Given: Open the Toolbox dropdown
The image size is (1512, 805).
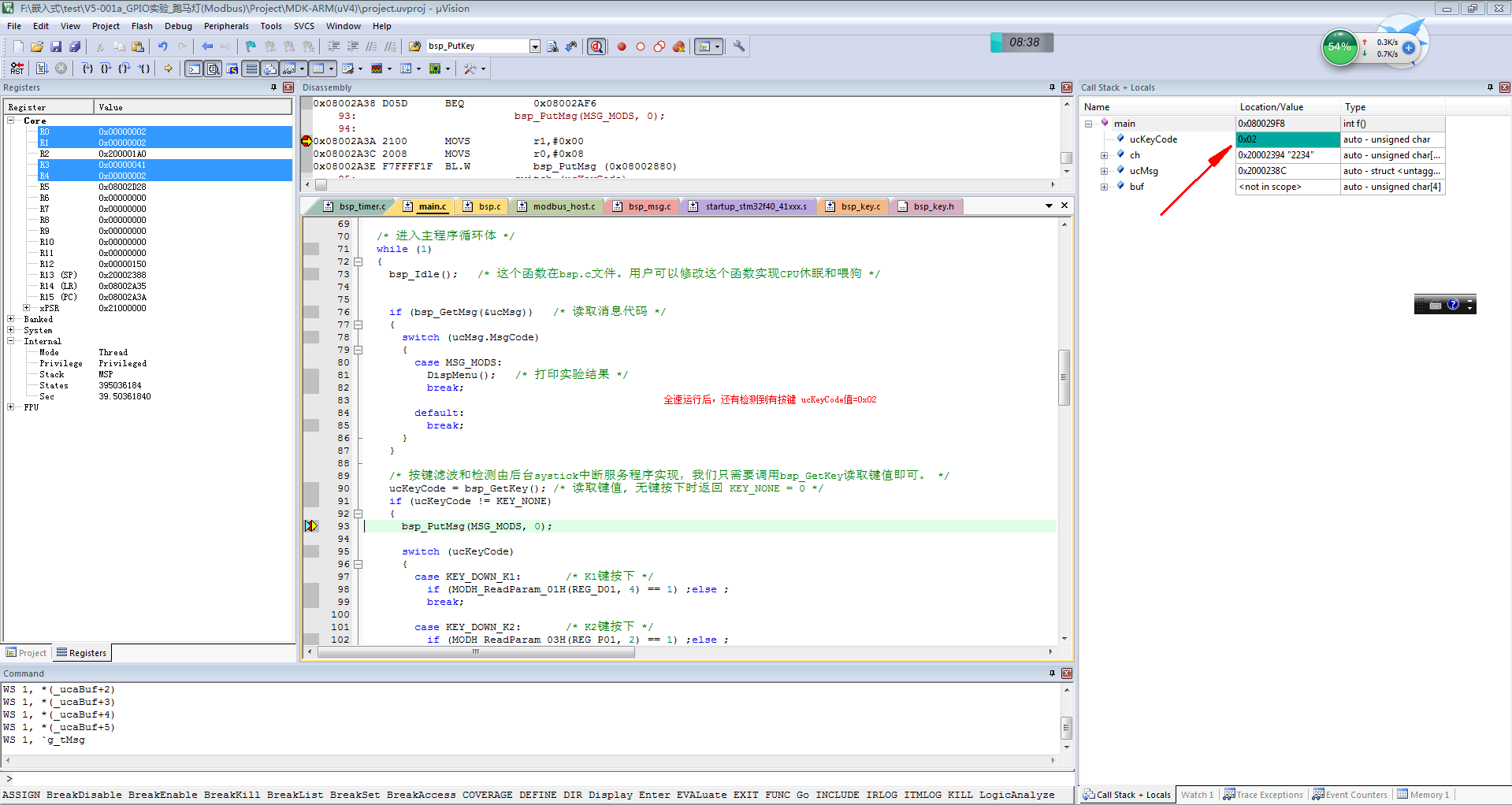Looking at the screenshot, I should pyautogui.click(x=483, y=69).
